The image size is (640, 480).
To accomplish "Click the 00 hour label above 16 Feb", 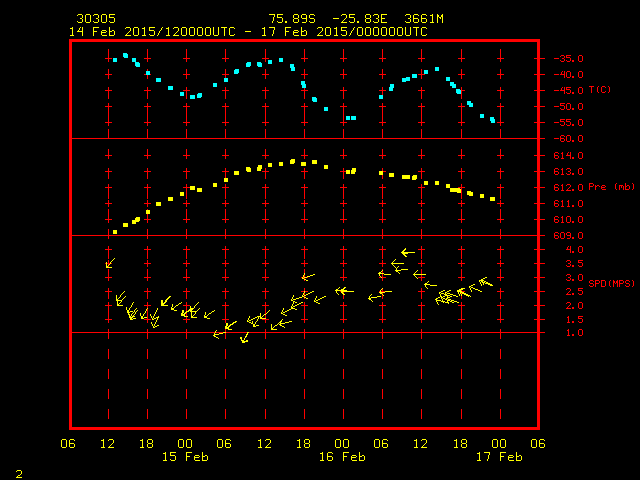I will tap(342, 444).
